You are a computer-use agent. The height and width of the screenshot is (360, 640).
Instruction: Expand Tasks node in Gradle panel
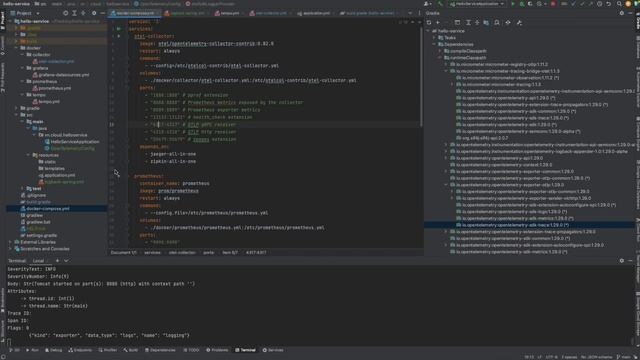coord(434,38)
